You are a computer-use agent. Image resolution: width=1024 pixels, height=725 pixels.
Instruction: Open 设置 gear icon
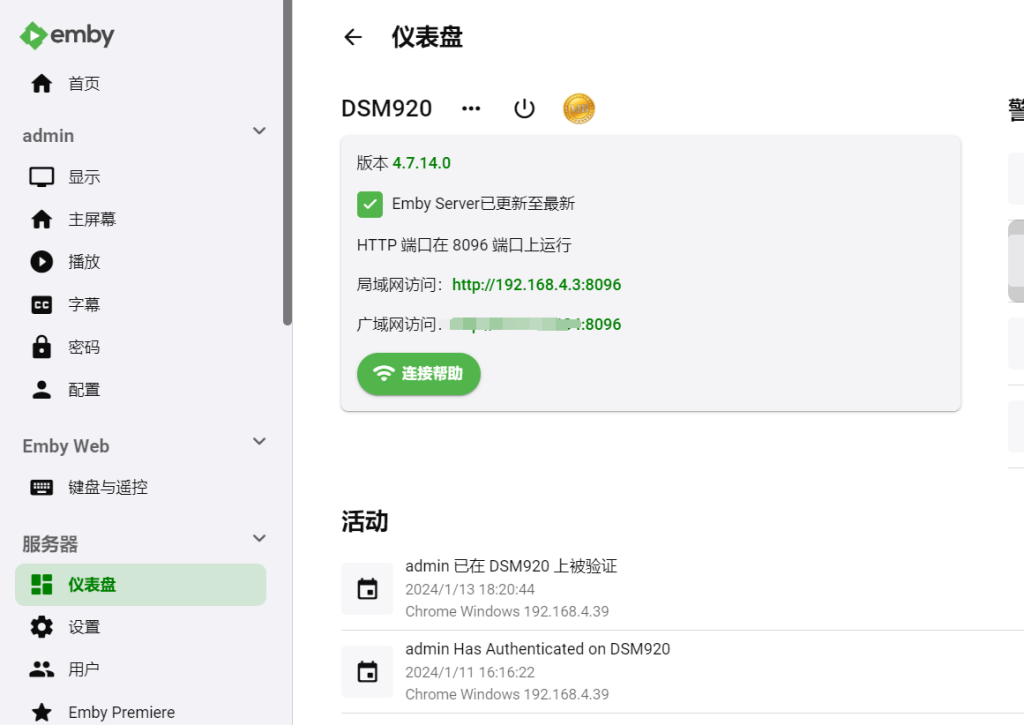[42, 627]
